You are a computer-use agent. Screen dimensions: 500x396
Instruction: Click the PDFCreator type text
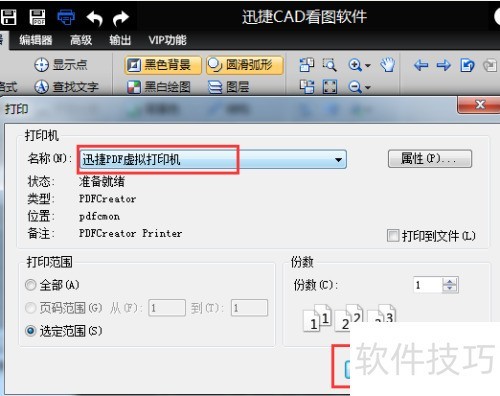(x=107, y=199)
